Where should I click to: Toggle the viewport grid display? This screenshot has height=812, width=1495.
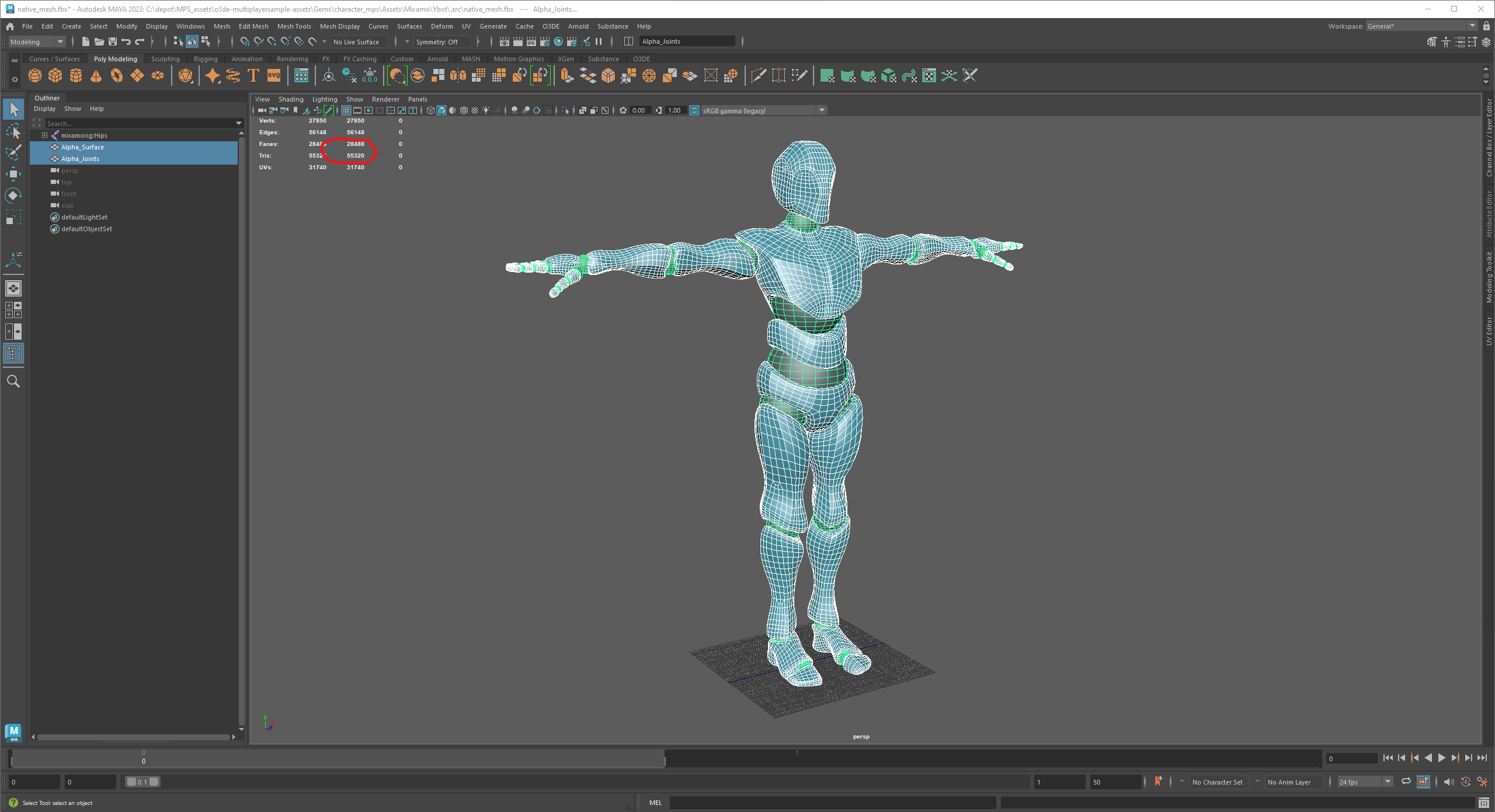(346, 110)
